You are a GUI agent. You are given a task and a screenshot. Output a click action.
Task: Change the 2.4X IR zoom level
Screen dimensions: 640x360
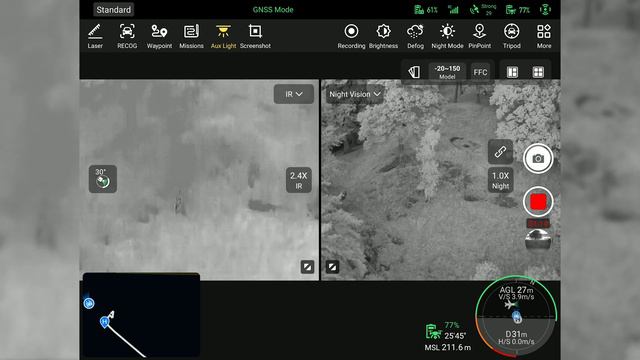pyautogui.click(x=299, y=180)
